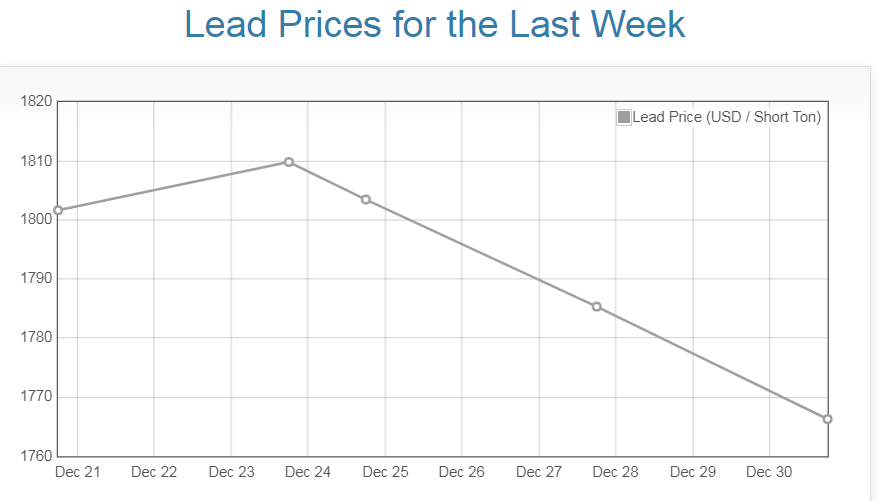Click the 1760 y-axis label

(x=36, y=457)
